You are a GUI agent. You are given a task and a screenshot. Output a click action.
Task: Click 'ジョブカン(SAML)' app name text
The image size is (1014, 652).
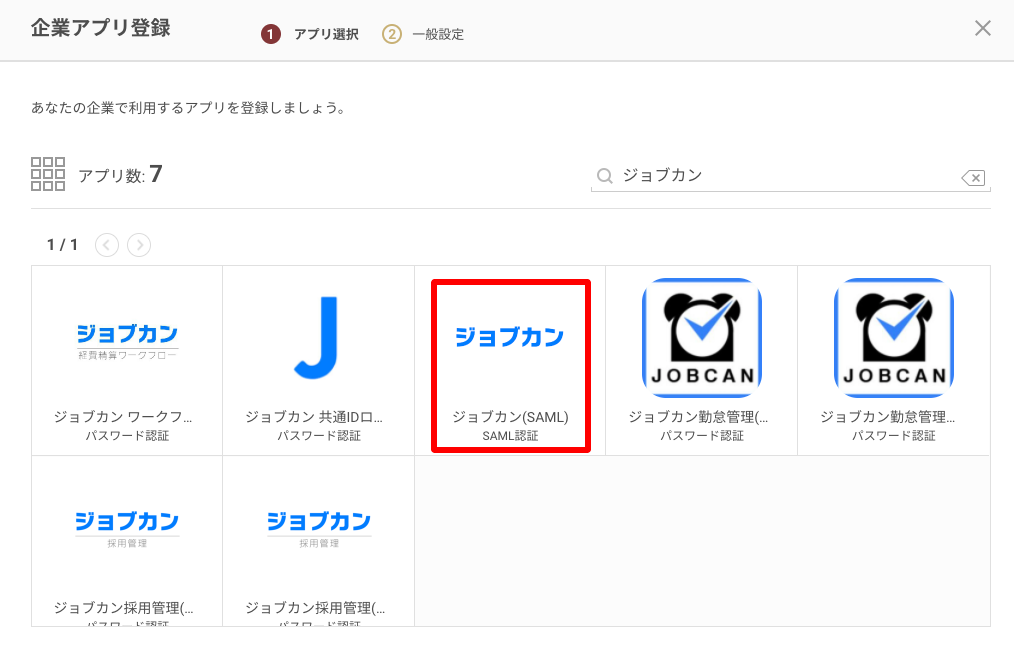click(510, 417)
